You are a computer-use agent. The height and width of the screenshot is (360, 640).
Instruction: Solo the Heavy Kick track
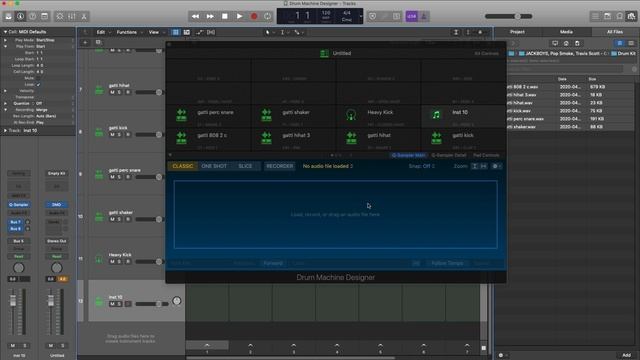120,262
